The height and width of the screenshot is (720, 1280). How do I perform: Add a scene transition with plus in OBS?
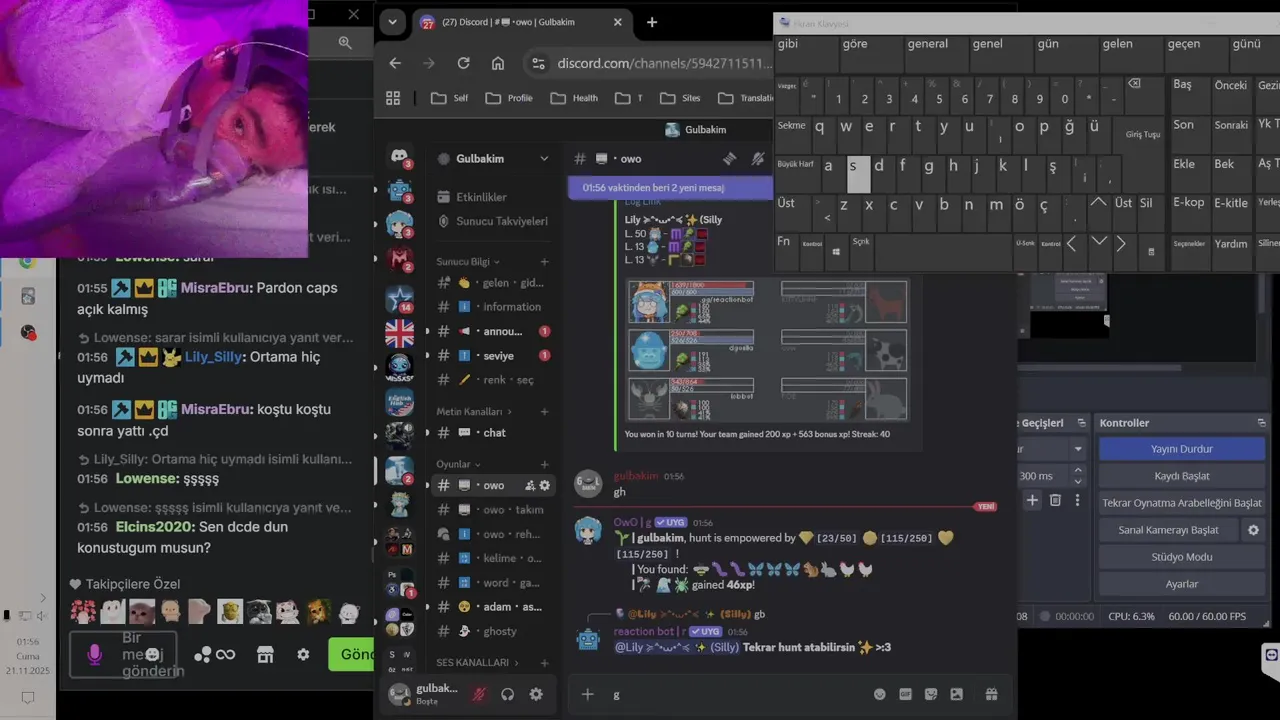click(1032, 500)
